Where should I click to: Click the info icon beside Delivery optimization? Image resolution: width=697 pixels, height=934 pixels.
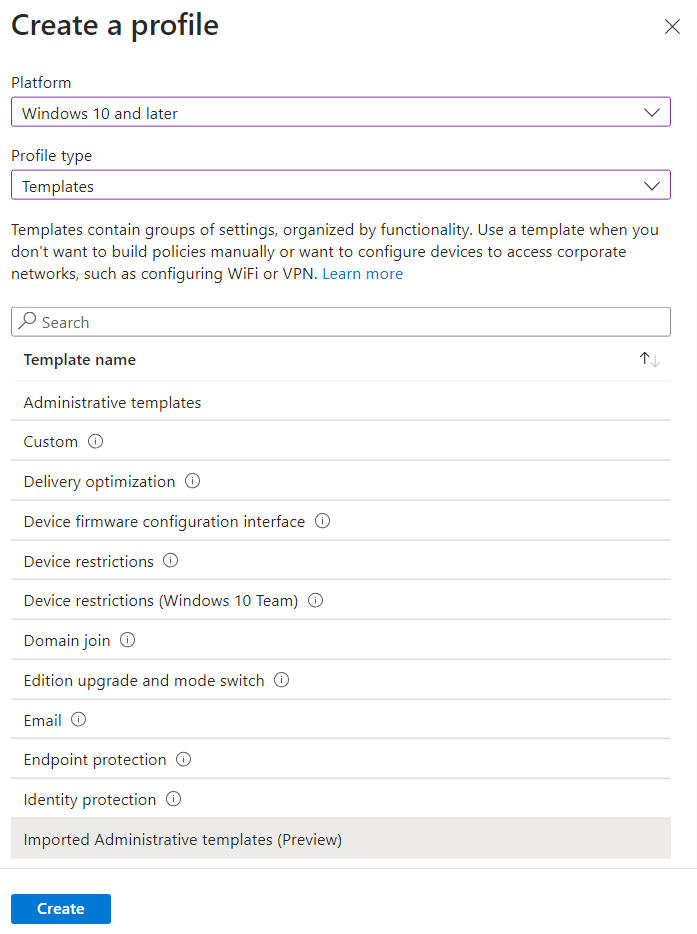click(x=192, y=481)
